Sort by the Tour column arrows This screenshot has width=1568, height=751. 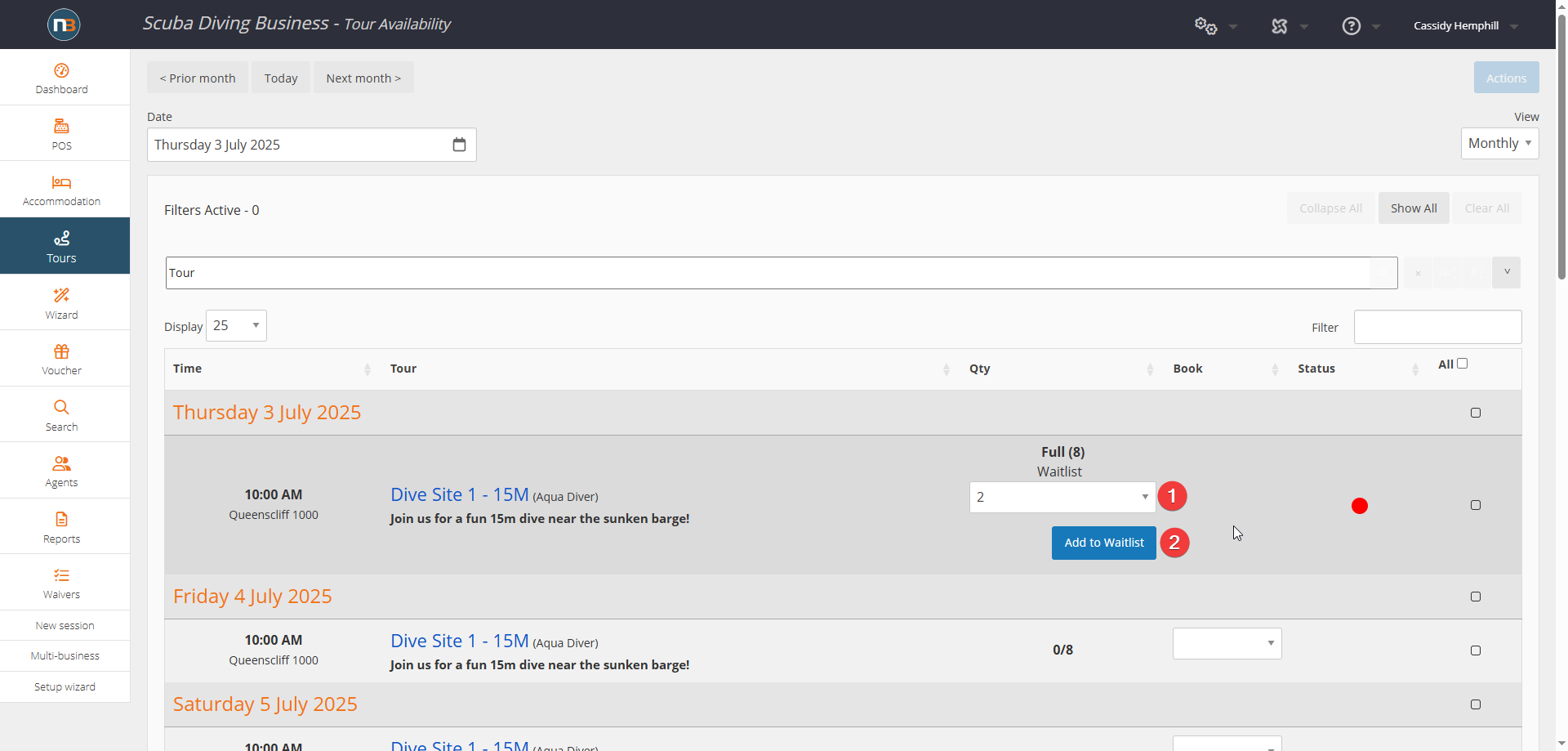point(947,369)
